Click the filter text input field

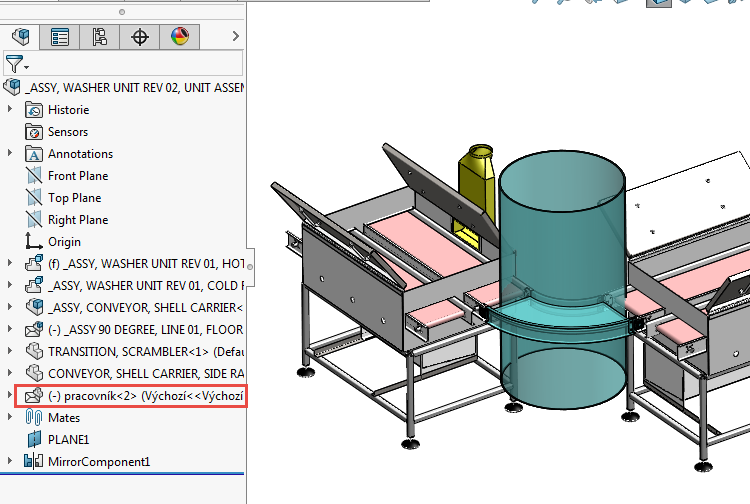[136, 63]
